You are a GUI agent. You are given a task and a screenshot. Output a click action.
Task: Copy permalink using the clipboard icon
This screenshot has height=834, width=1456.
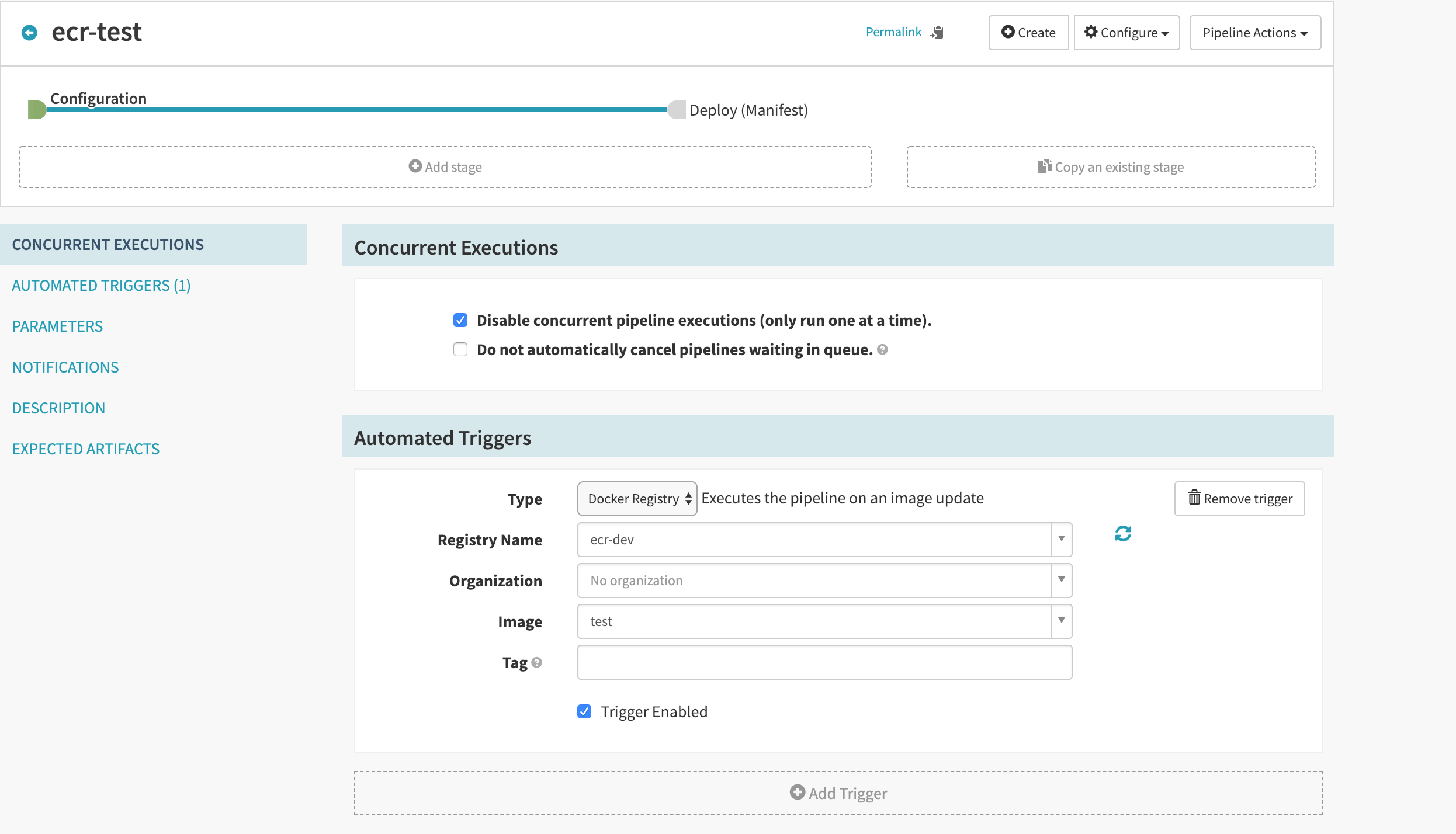point(938,32)
